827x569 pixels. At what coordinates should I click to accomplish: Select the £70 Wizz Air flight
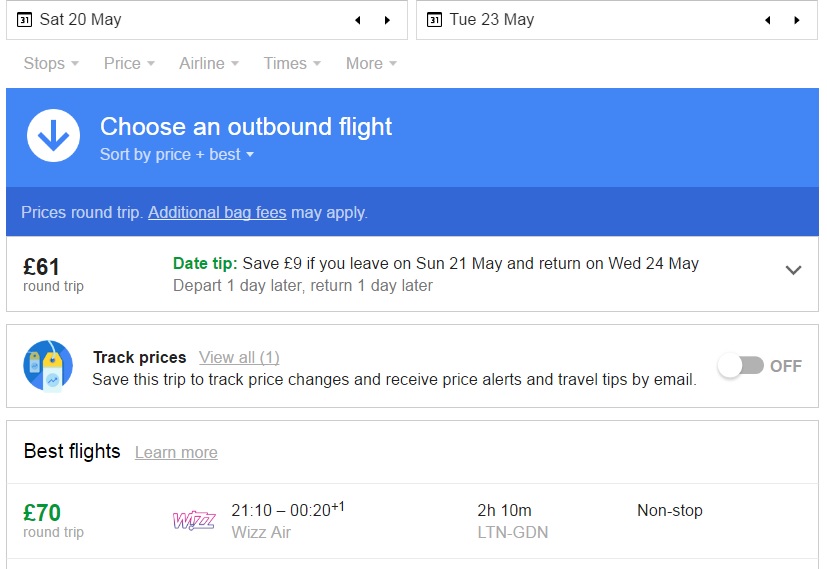pyautogui.click(x=412, y=521)
